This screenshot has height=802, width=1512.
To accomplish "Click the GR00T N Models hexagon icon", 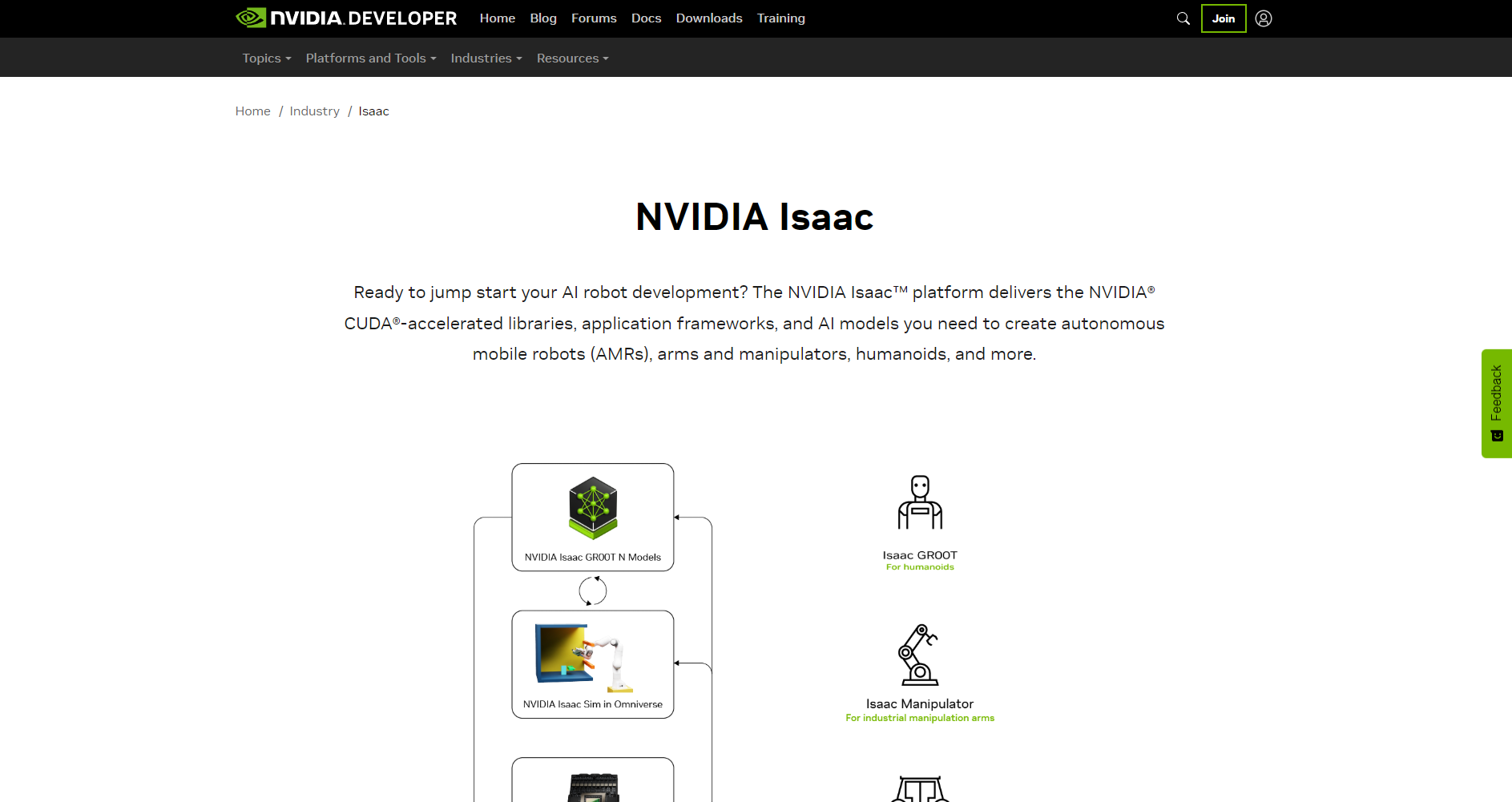I will point(593,508).
